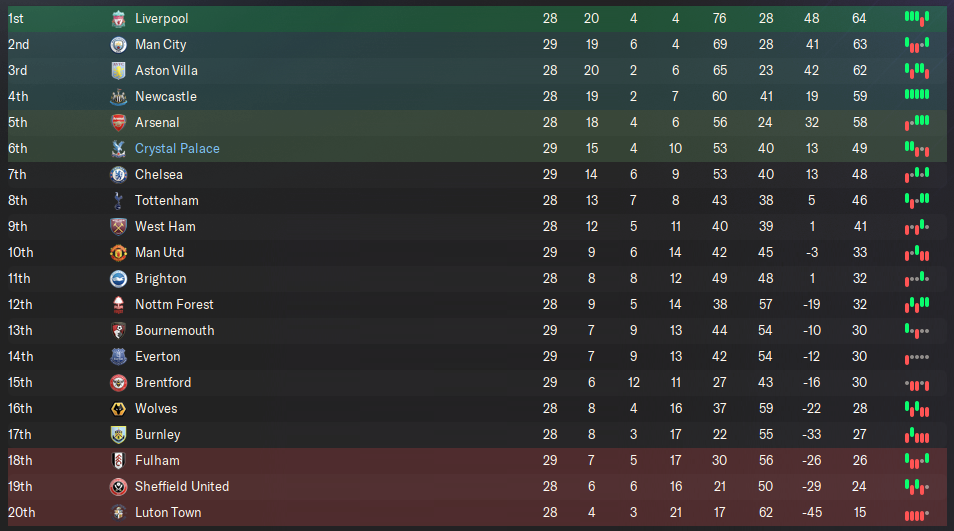Open the Chelsea team name link

click(x=159, y=175)
